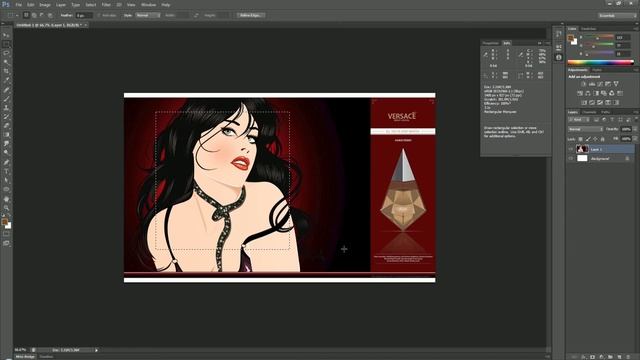The height and width of the screenshot is (360, 640).
Task: Toggle Lock transparent pixels
Action: pos(580,139)
